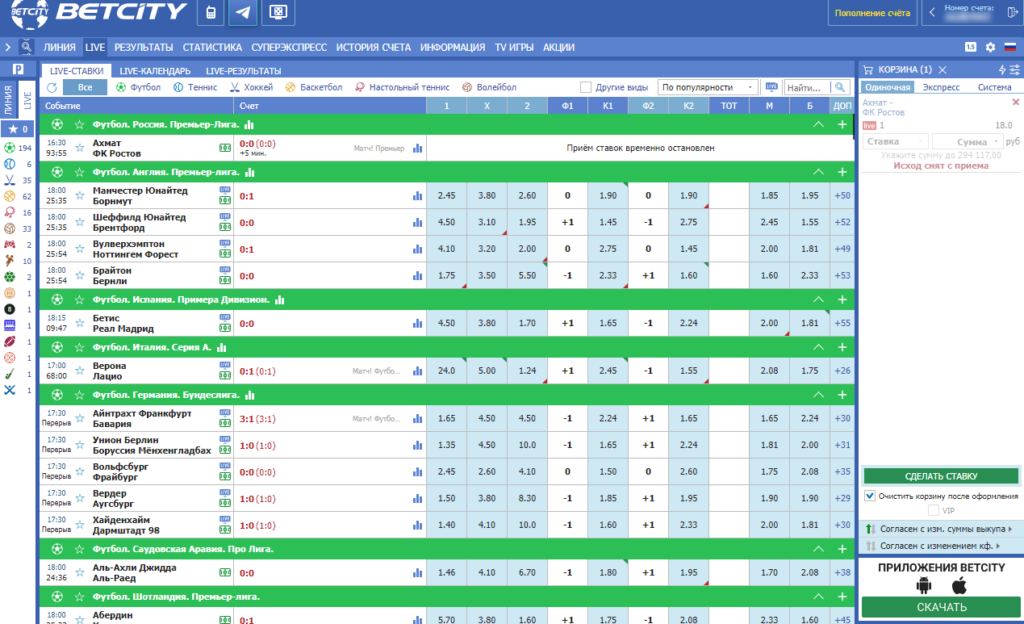The height and width of the screenshot is (624, 1024).
Task: Collapse the Германия Бундеслига section
Action: coord(818,395)
